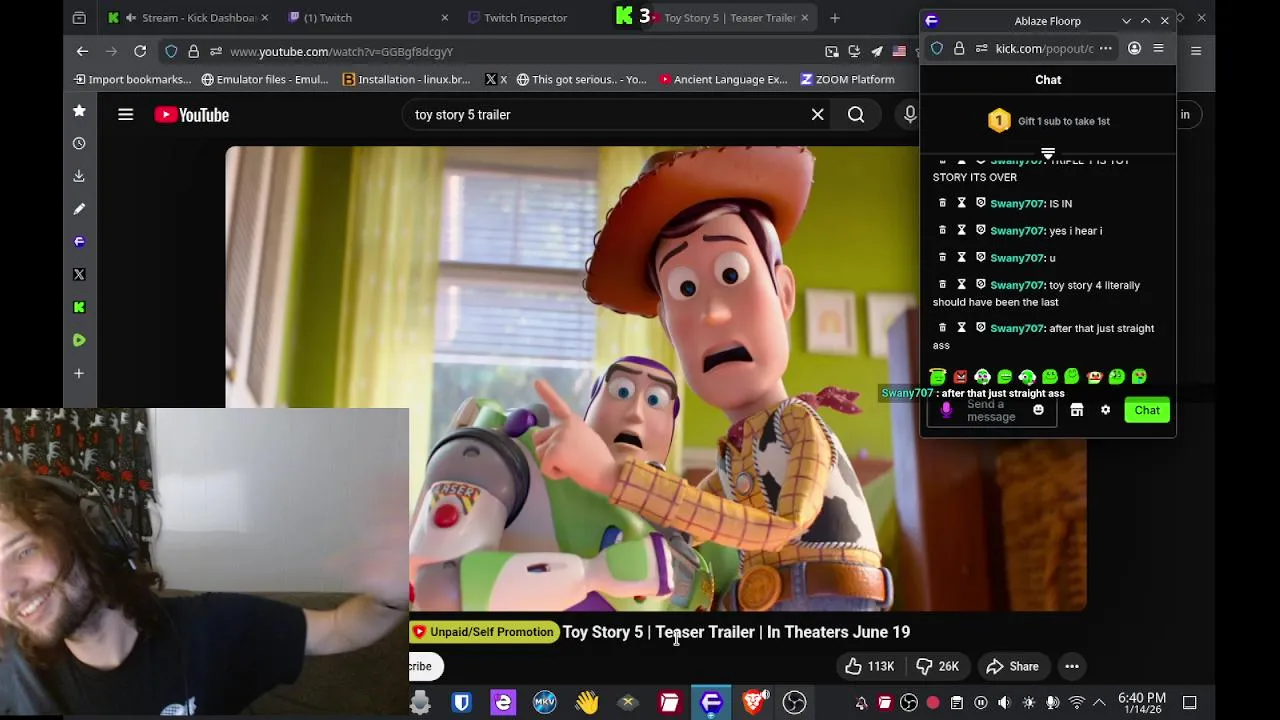Toggle media pause icon in system tray
This screenshot has width=1280, height=720.
point(980,703)
